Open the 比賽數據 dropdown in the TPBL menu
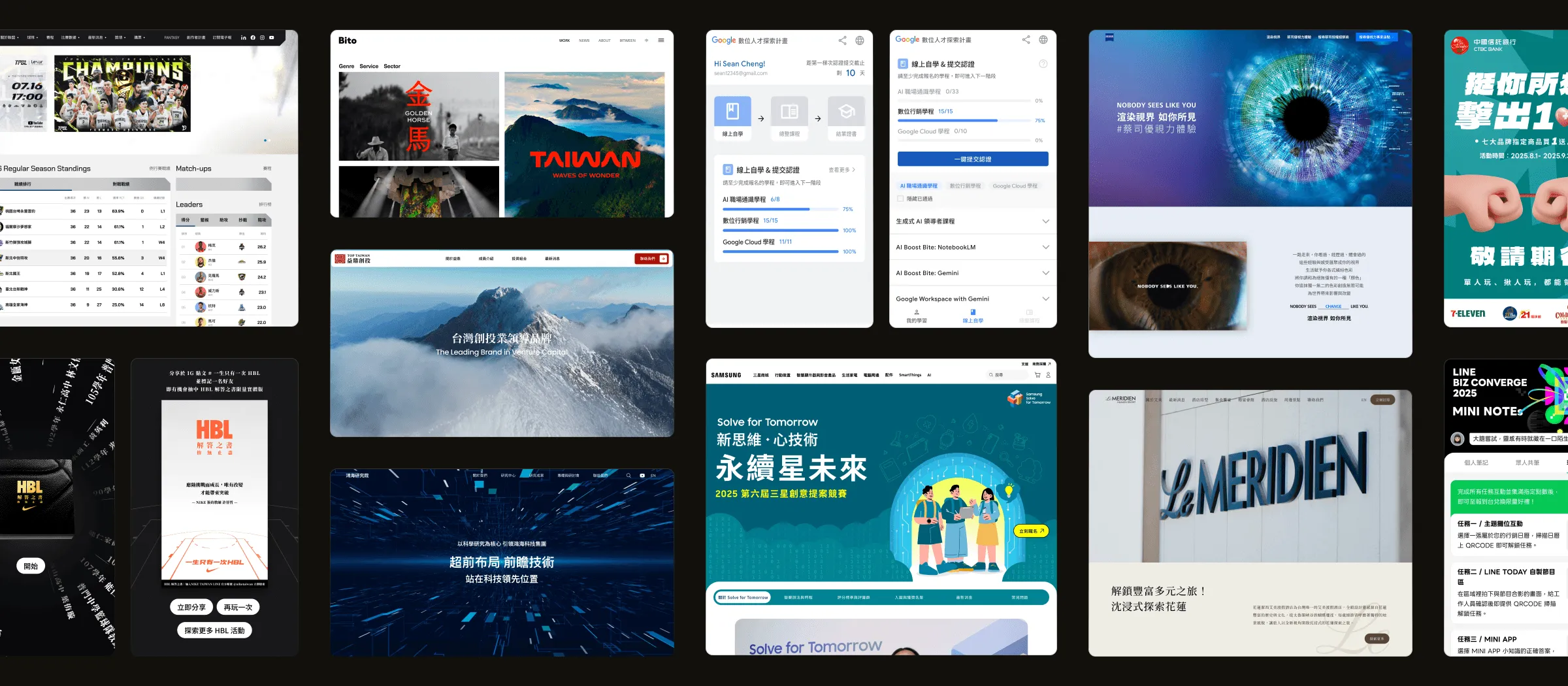1568x686 pixels. click(70, 38)
